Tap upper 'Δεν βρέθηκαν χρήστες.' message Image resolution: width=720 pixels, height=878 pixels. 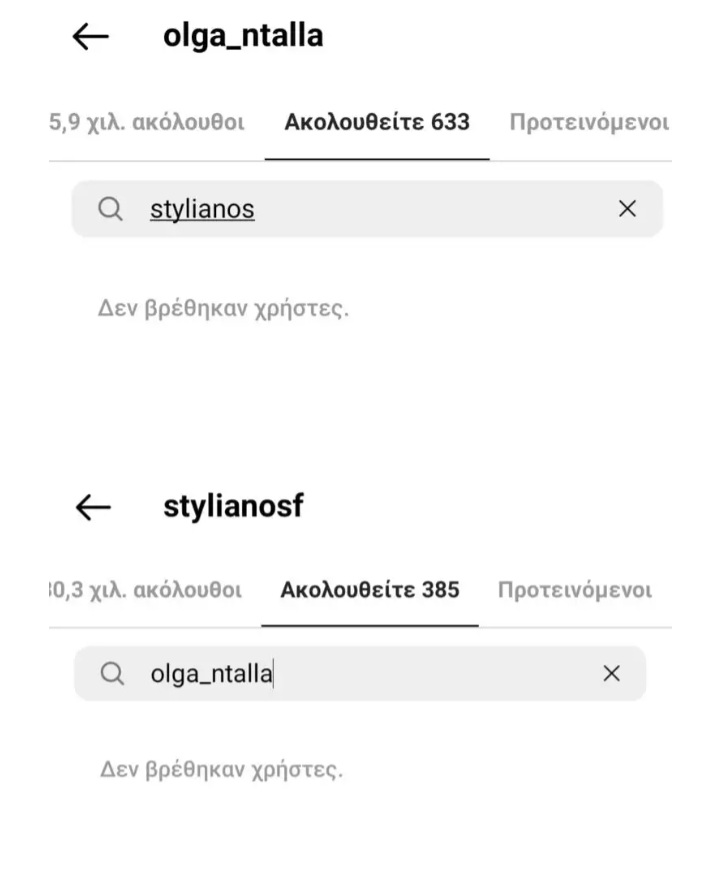point(223,308)
